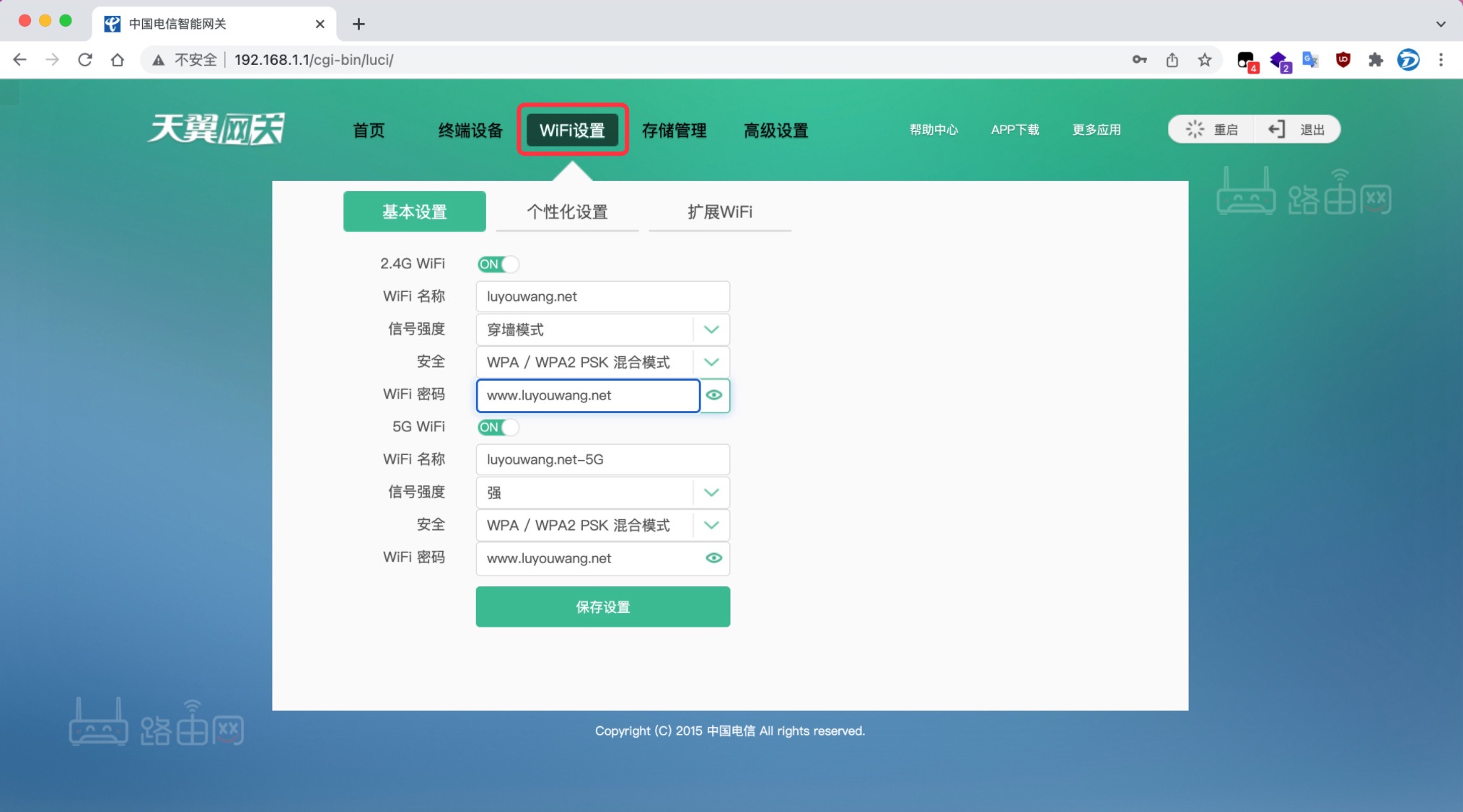Viewport: 1463px width, 812px height.
Task: Open the 帮助中心 help center link
Action: click(933, 130)
